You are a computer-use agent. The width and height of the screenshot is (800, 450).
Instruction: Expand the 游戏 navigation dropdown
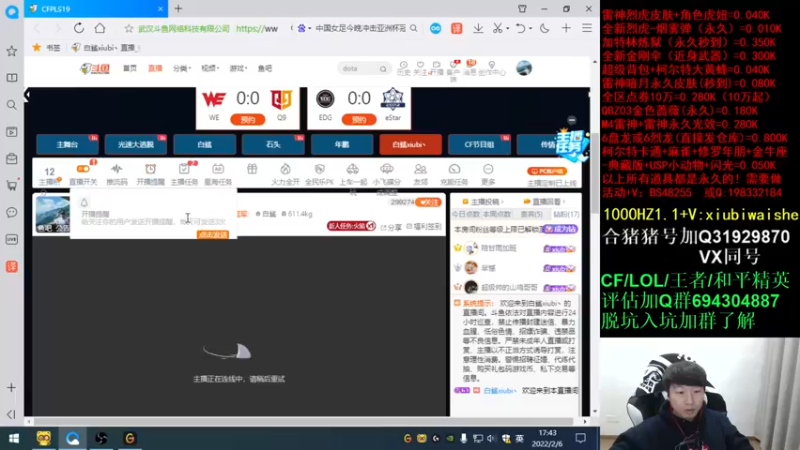[x=238, y=68]
